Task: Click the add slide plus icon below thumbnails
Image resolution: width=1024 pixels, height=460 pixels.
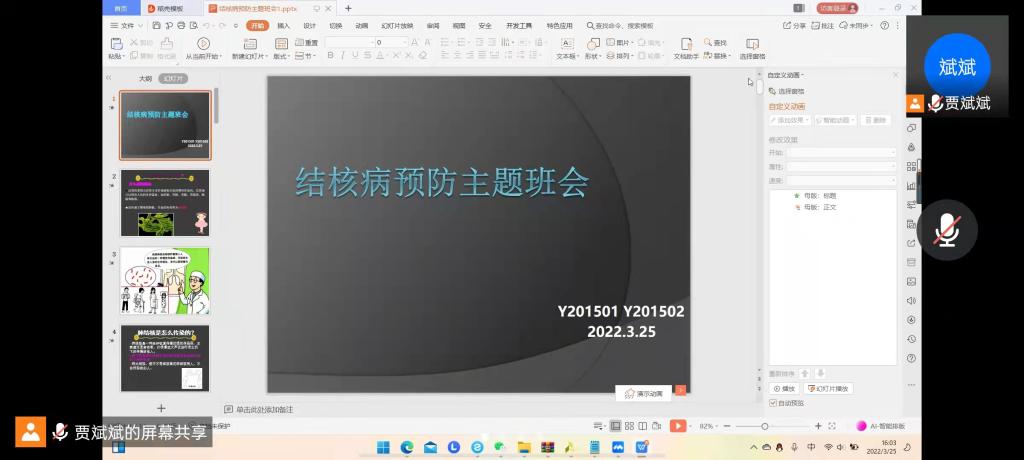Action: [x=161, y=408]
